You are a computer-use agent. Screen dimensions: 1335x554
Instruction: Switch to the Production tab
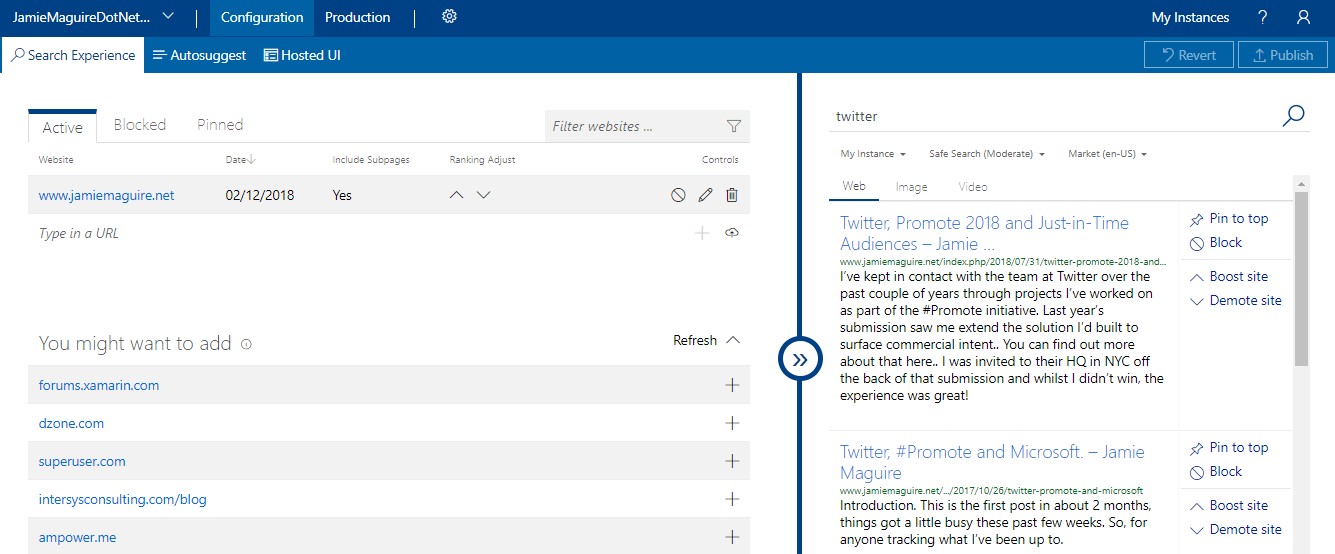point(358,17)
